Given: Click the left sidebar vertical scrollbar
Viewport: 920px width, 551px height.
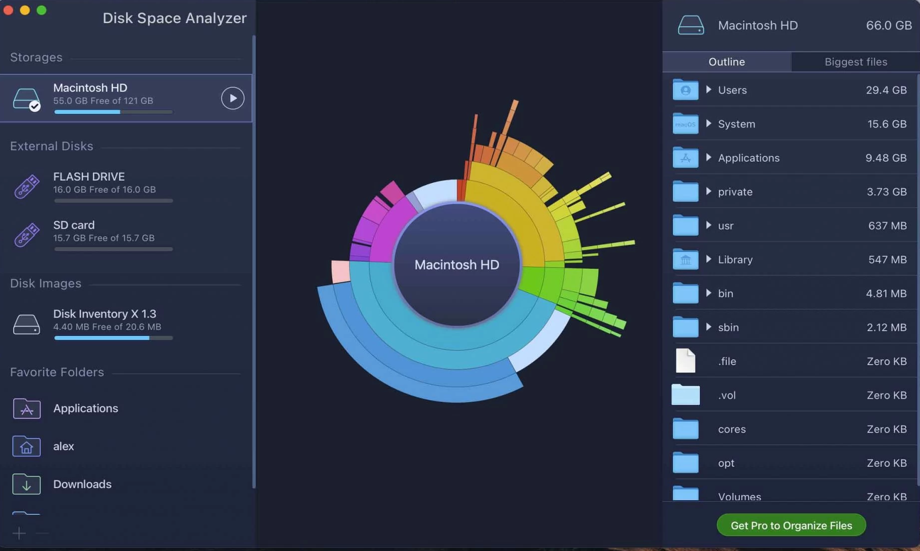Looking at the screenshot, I should pyautogui.click(x=253, y=261).
